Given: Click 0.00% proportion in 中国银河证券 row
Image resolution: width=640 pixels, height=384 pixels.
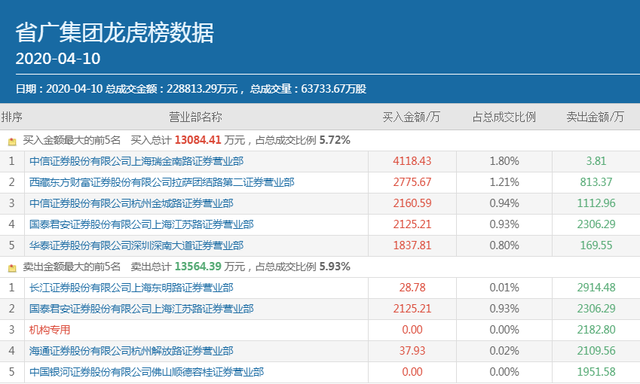Looking at the screenshot, I should tap(504, 372).
